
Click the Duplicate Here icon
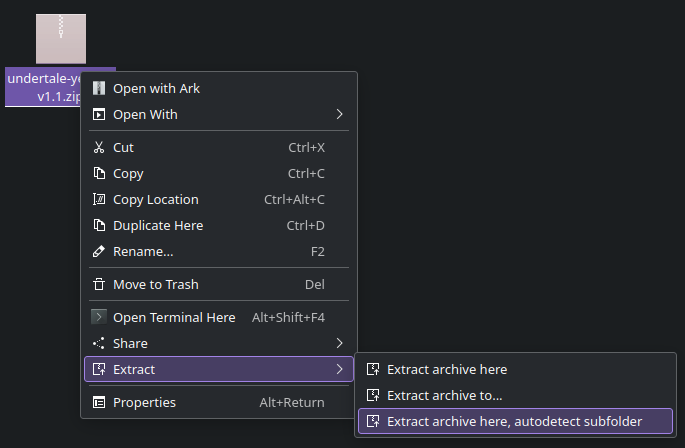tap(99, 225)
